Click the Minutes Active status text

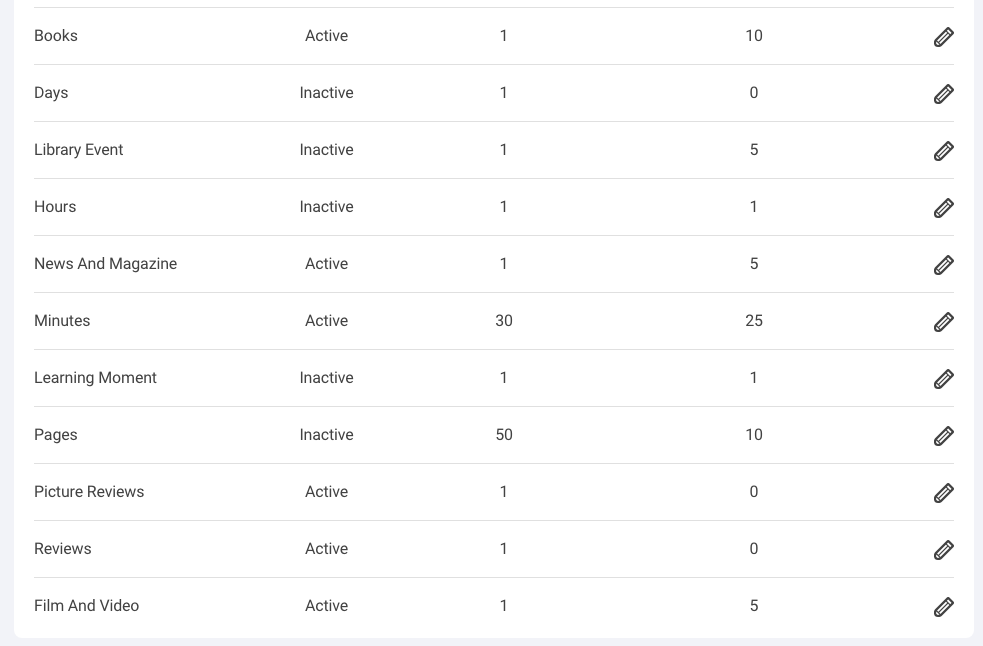click(327, 320)
